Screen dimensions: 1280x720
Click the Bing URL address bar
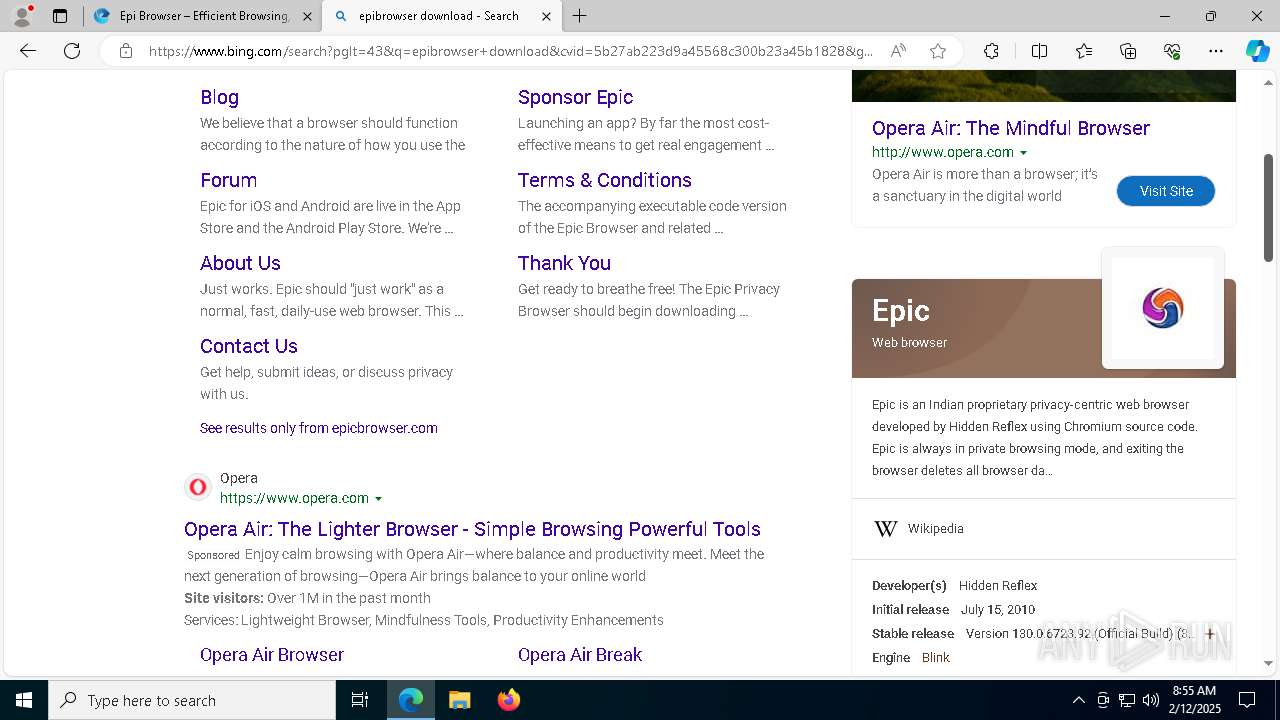(510, 51)
